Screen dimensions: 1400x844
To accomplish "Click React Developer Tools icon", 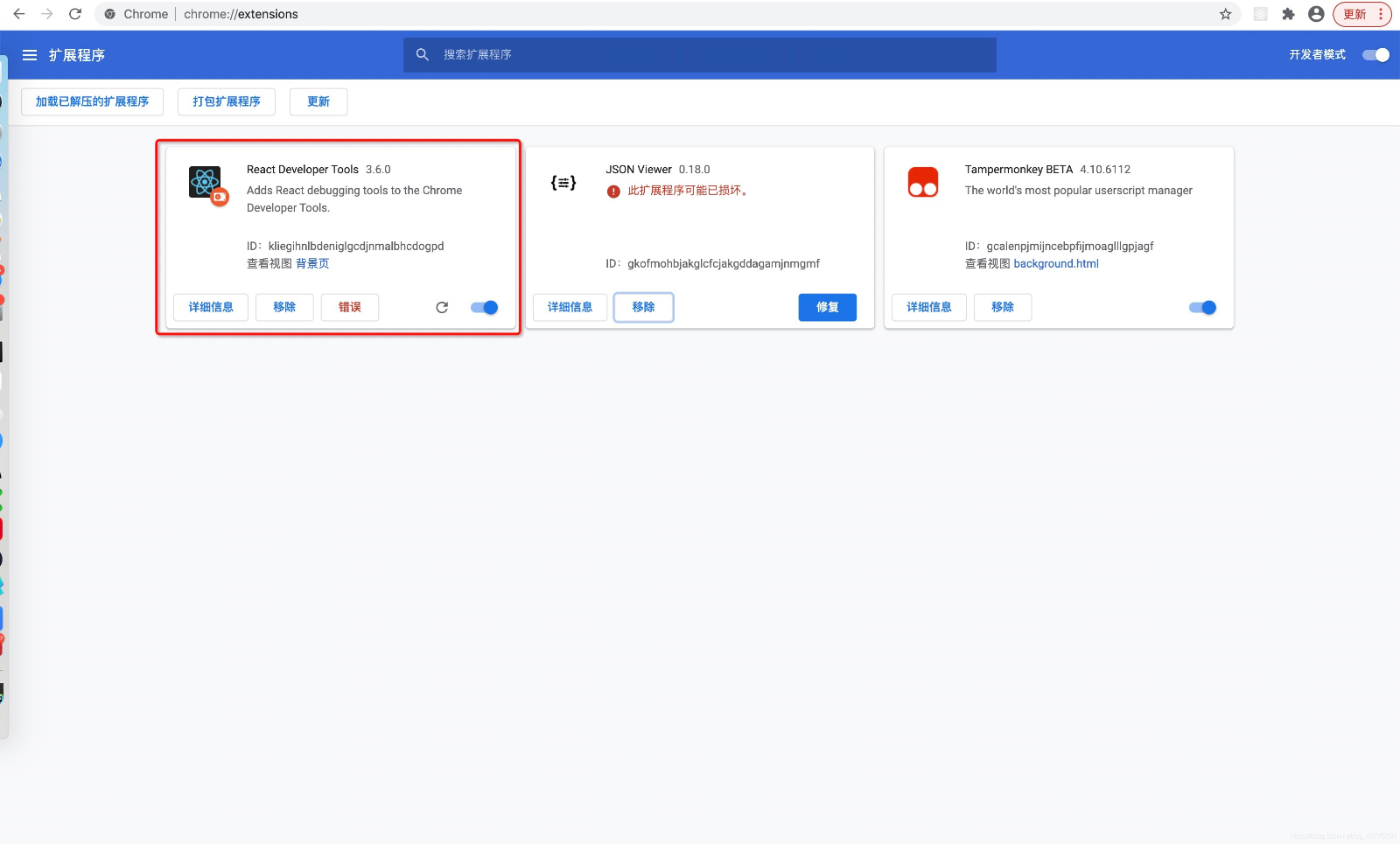I will tap(208, 185).
